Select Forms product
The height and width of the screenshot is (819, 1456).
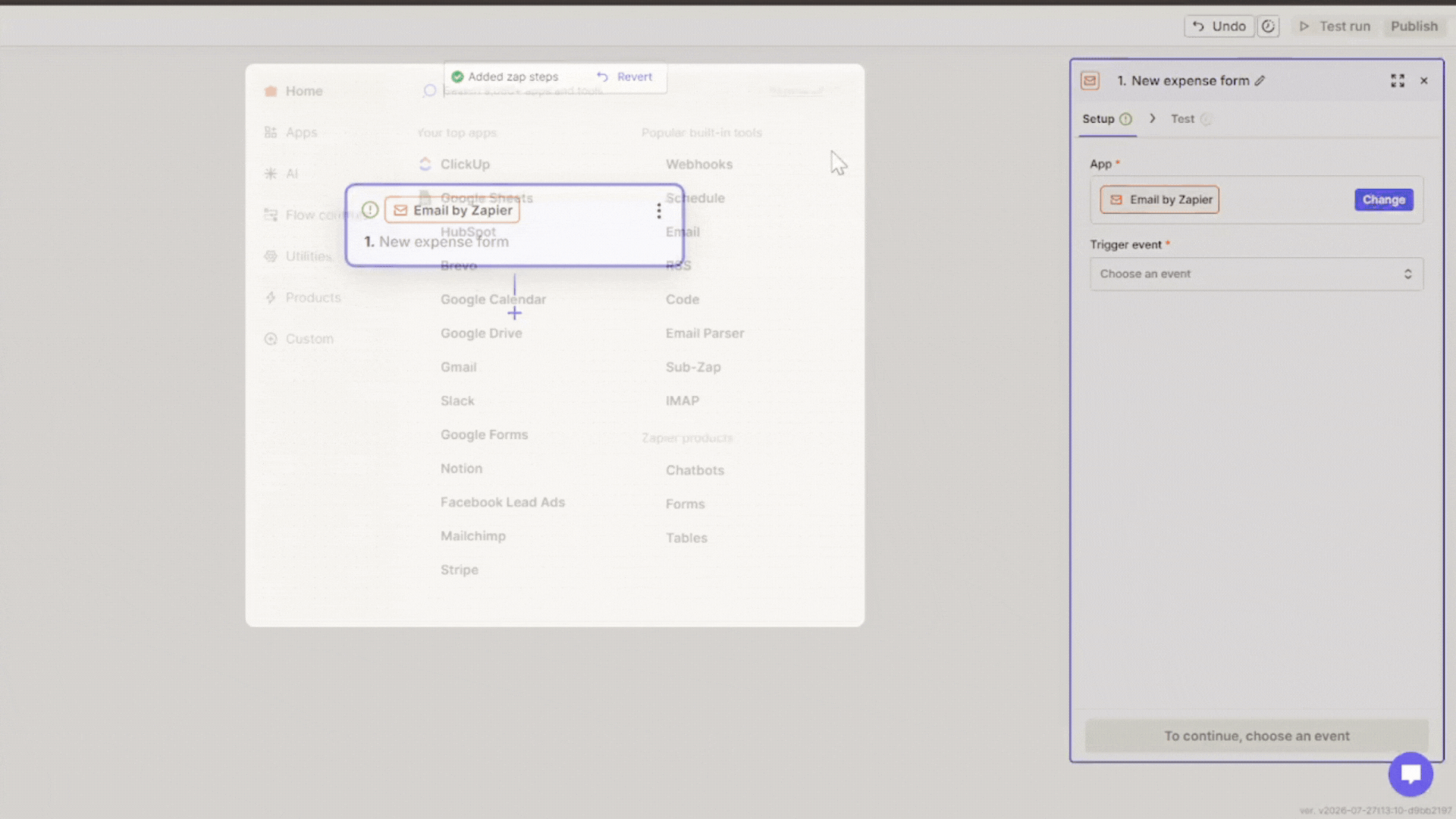pos(685,504)
